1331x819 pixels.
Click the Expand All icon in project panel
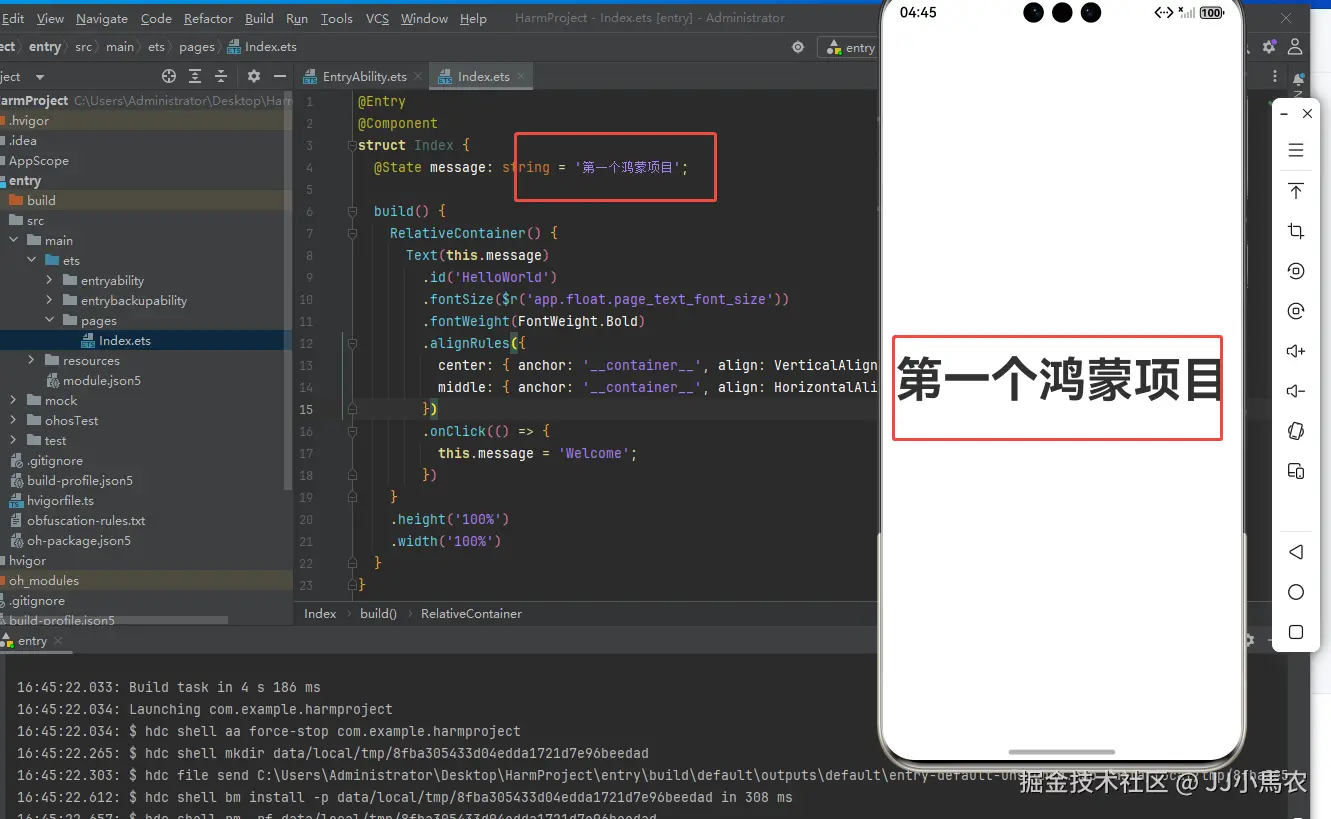point(195,76)
